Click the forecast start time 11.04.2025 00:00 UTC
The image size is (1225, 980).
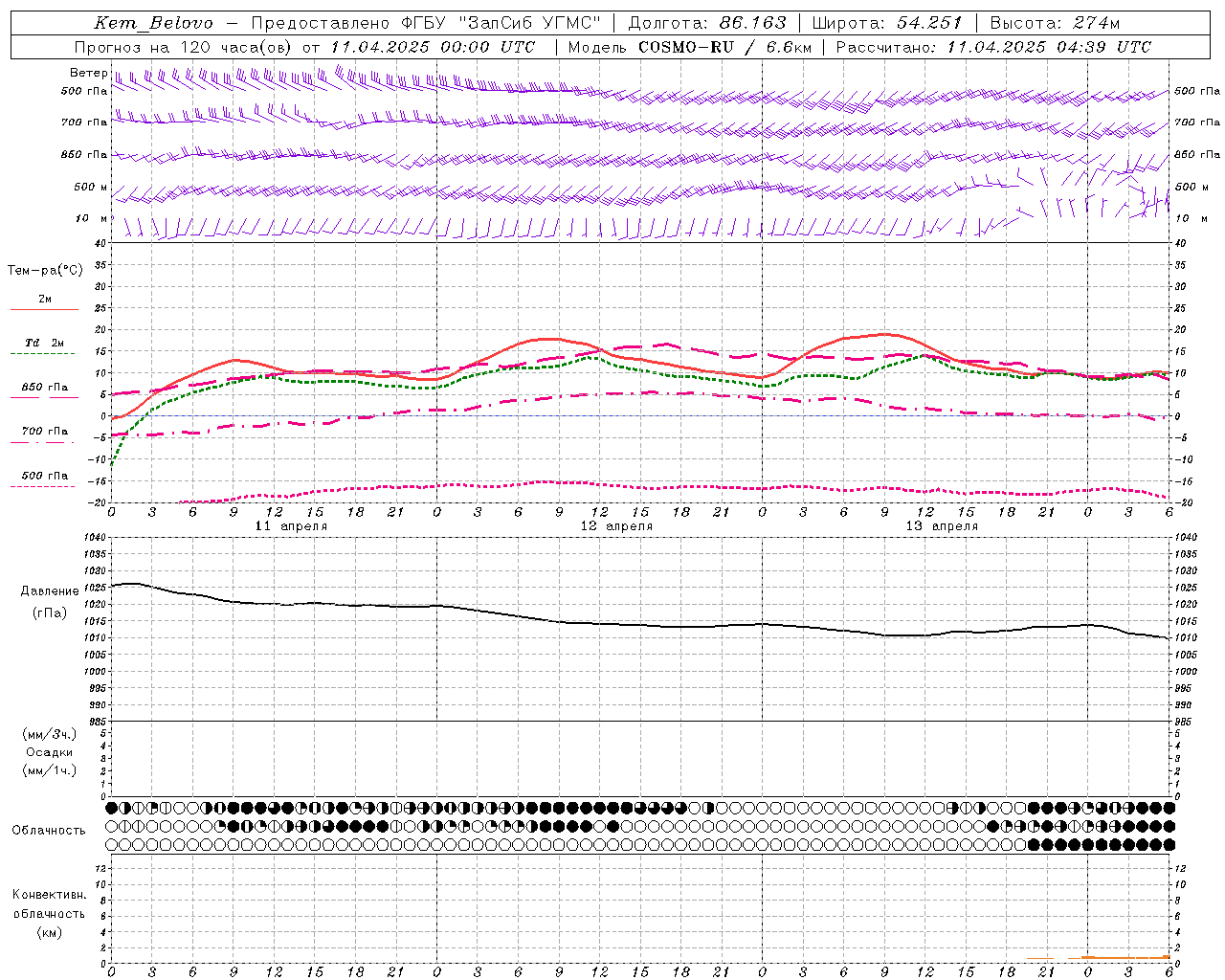[x=434, y=47]
